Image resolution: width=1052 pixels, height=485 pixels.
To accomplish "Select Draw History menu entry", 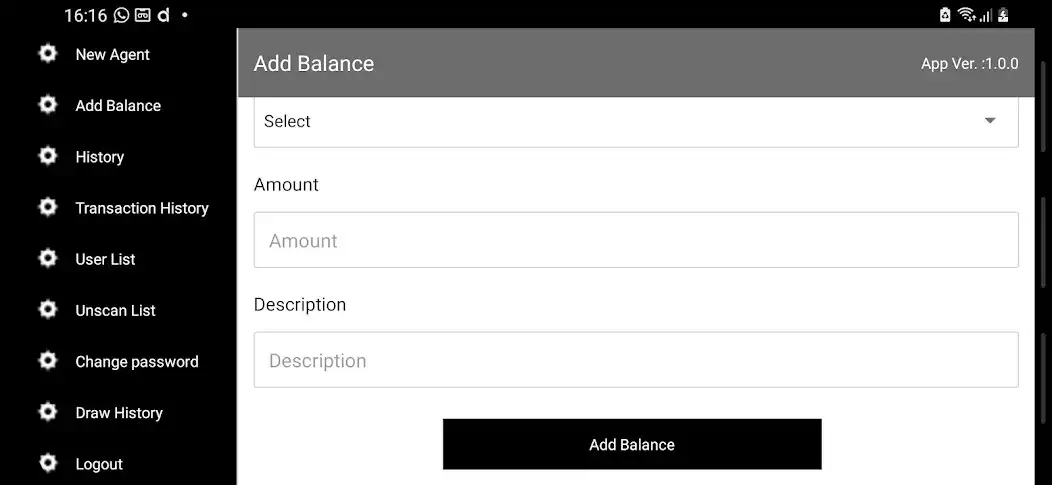I will 119,413.
